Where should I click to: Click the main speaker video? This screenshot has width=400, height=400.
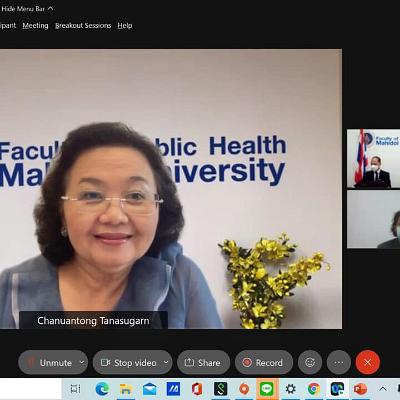171,189
